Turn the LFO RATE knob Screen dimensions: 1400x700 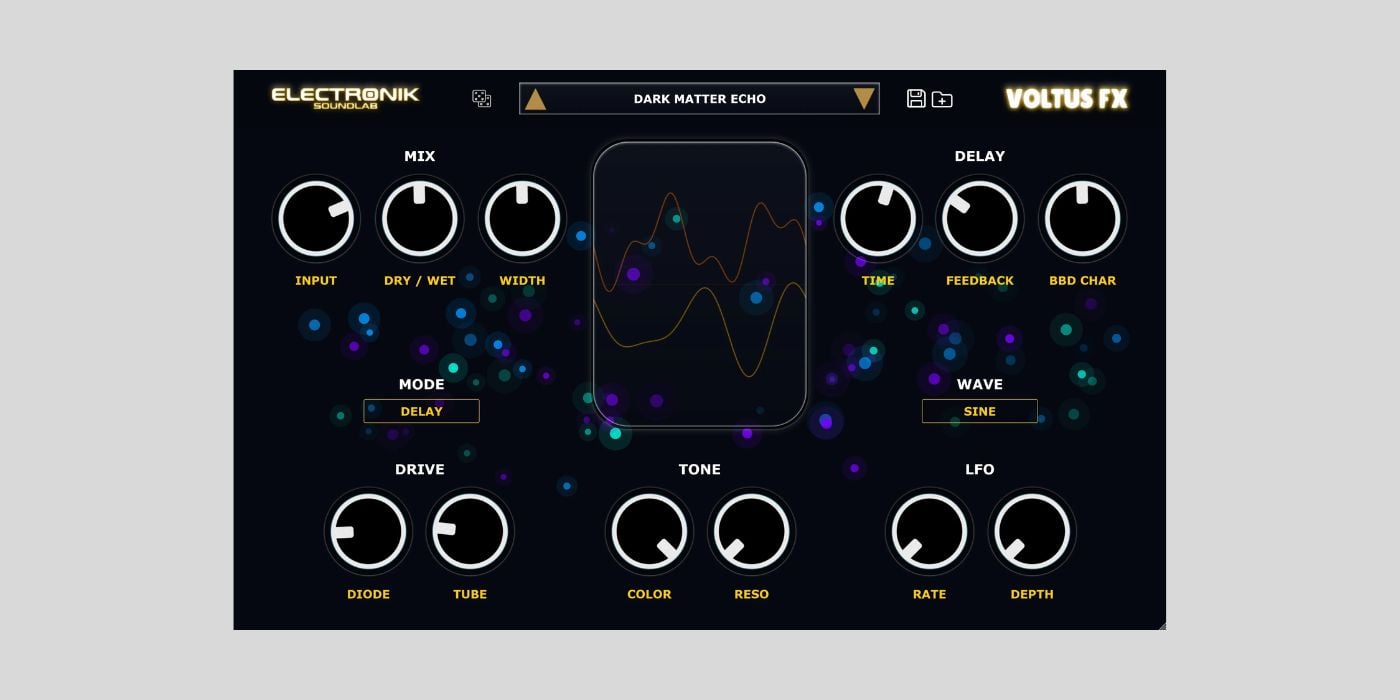pos(929,532)
